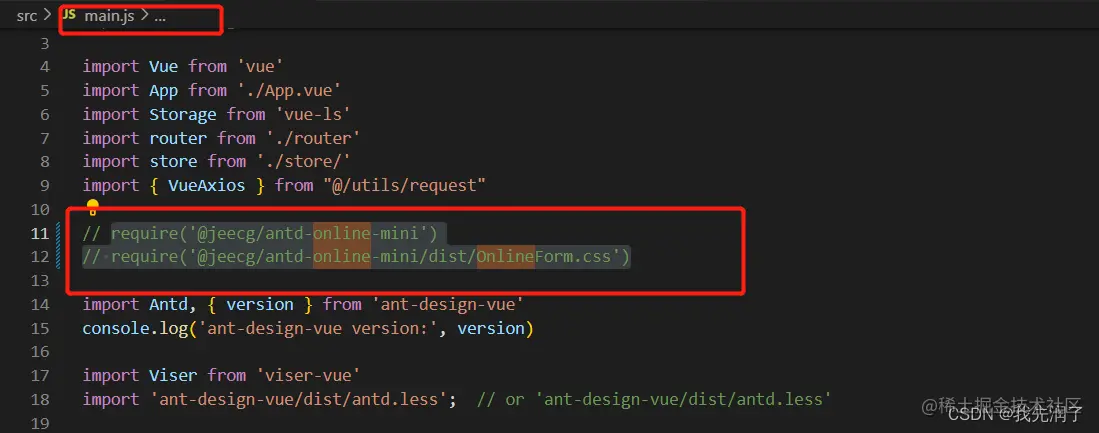Image resolution: width=1099 pixels, height=433 pixels.
Task: Click Storage identifier on line 6
Action: click(x=183, y=114)
